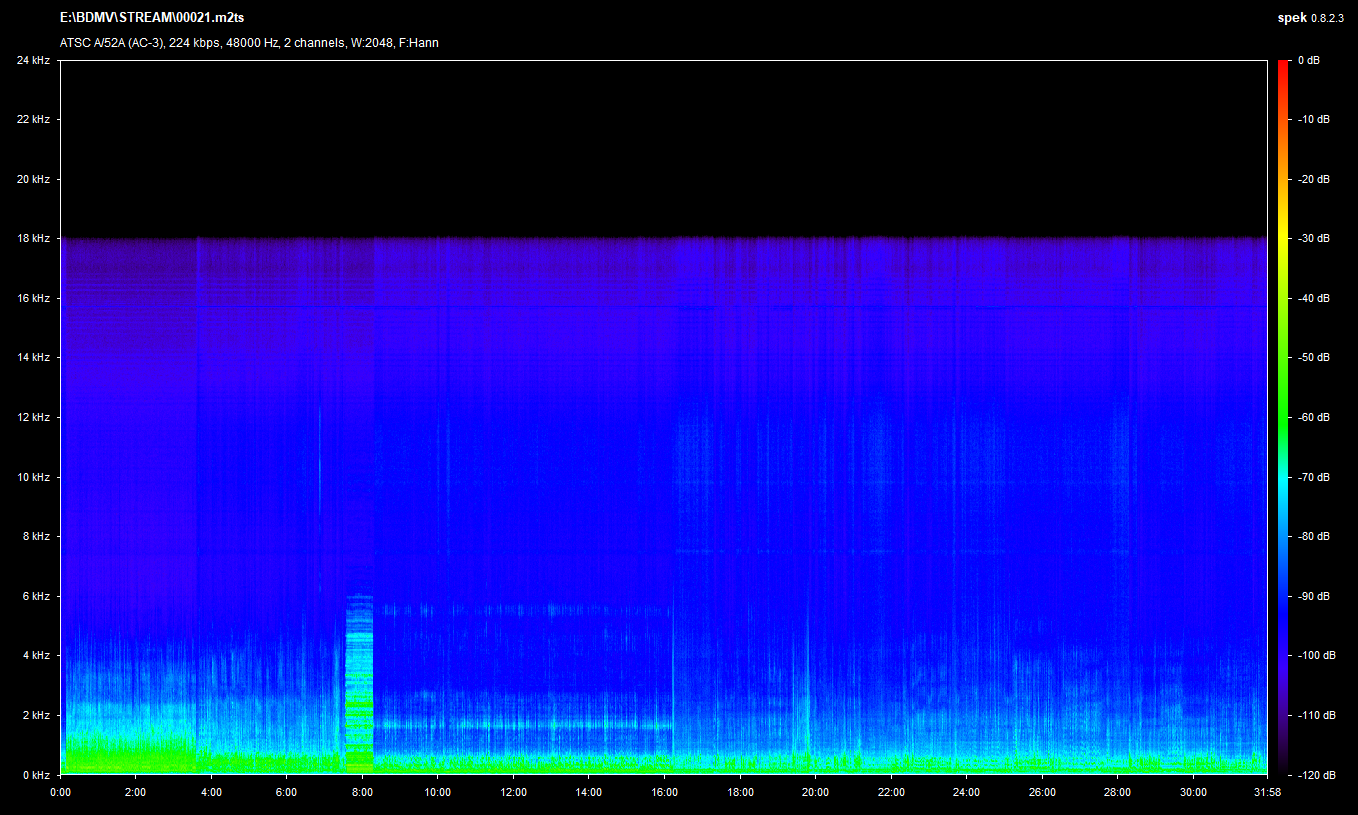1358x815 pixels.
Task: Click the 0 kHz frequency axis label
Action: (37, 775)
